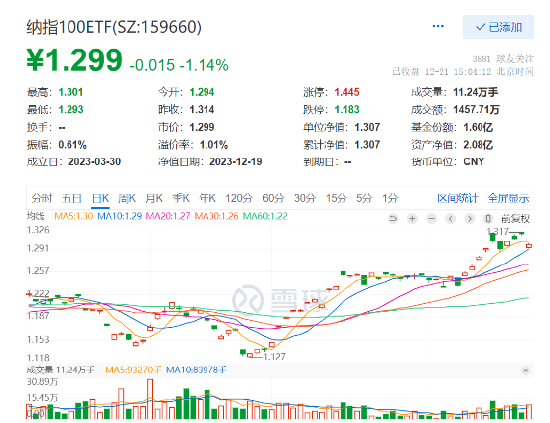This screenshot has width=550, height=423.
Task: Click the 净值日期 date 2023-12-19
Action: pos(236,162)
